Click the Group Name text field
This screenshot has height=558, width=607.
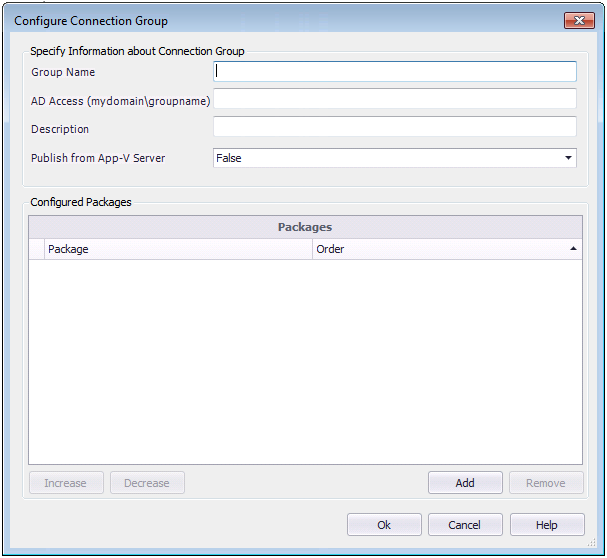(x=395, y=72)
